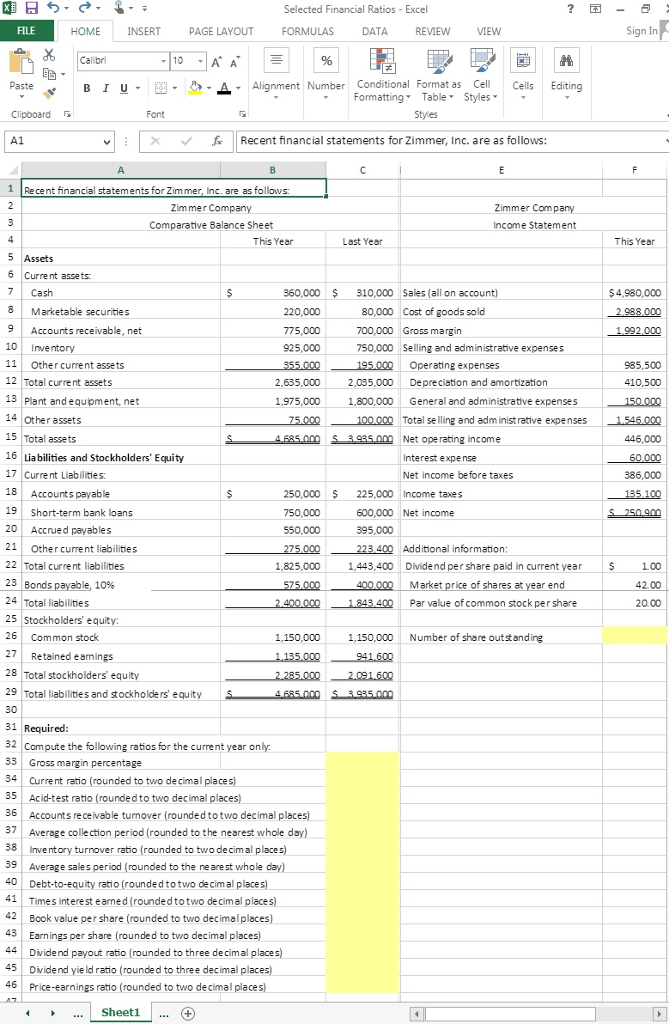Click the Select All corner button
This screenshot has height=1024, width=669.
pyautogui.click(x=11, y=170)
